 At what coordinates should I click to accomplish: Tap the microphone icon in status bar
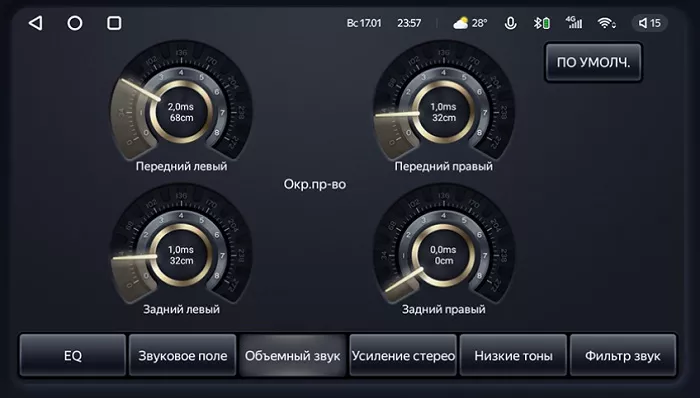click(510, 23)
